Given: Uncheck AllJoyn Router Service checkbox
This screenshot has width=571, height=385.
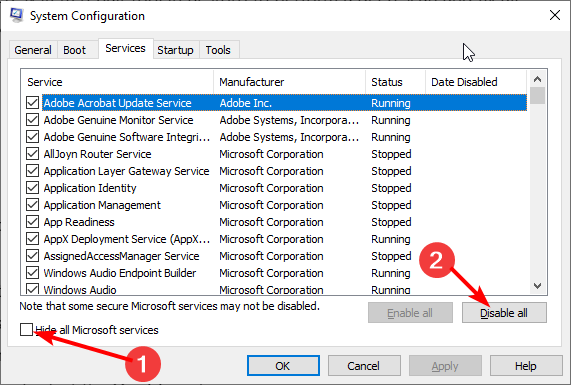Looking at the screenshot, I should (32, 154).
